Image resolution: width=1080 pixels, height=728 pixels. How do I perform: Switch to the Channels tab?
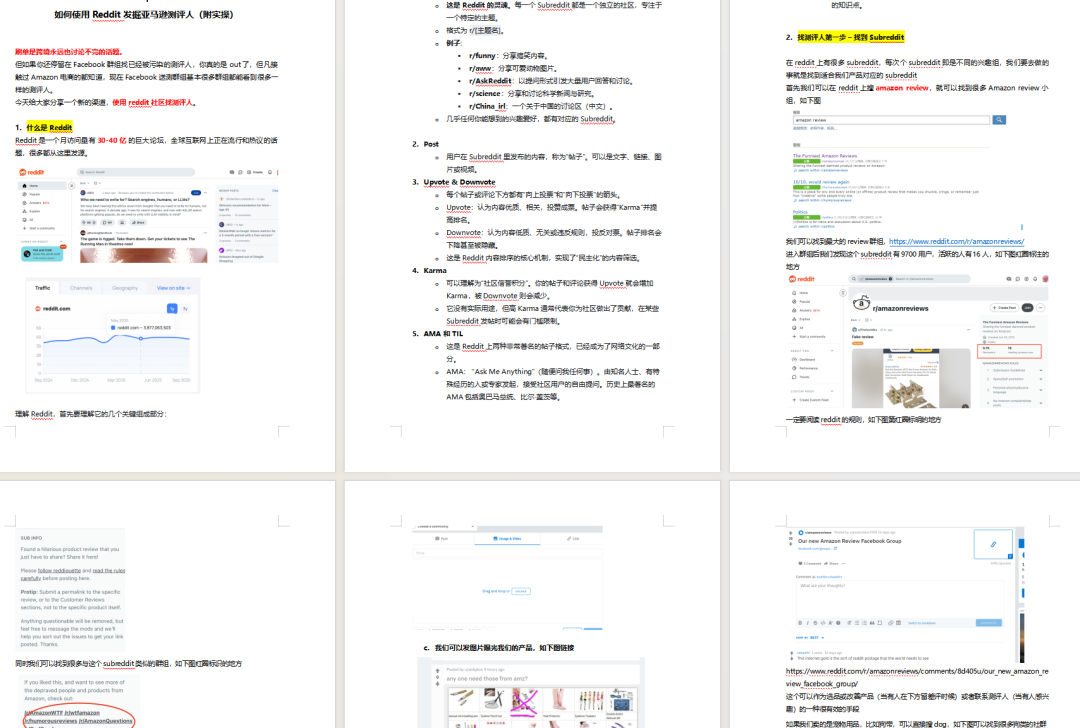[x=81, y=288]
